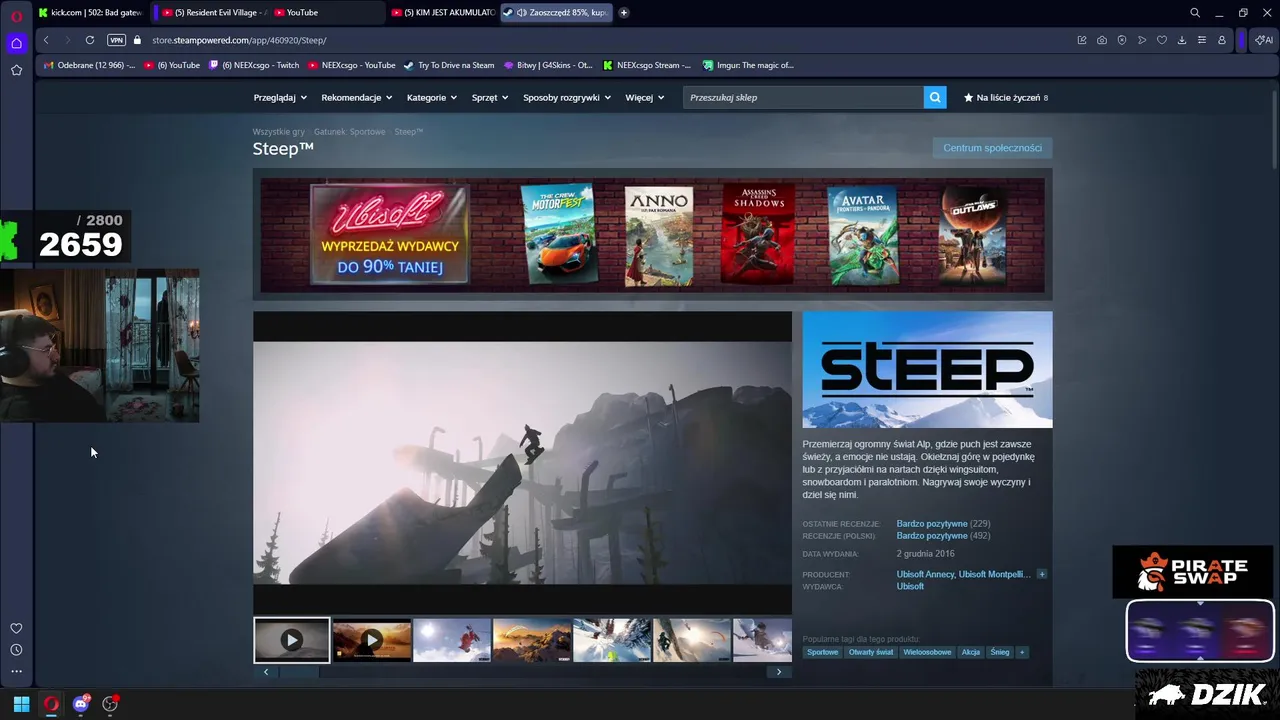The width and height of the screenshot is (1280, 720).
Task: Select Akcja tag
Action: coord(971,652)
